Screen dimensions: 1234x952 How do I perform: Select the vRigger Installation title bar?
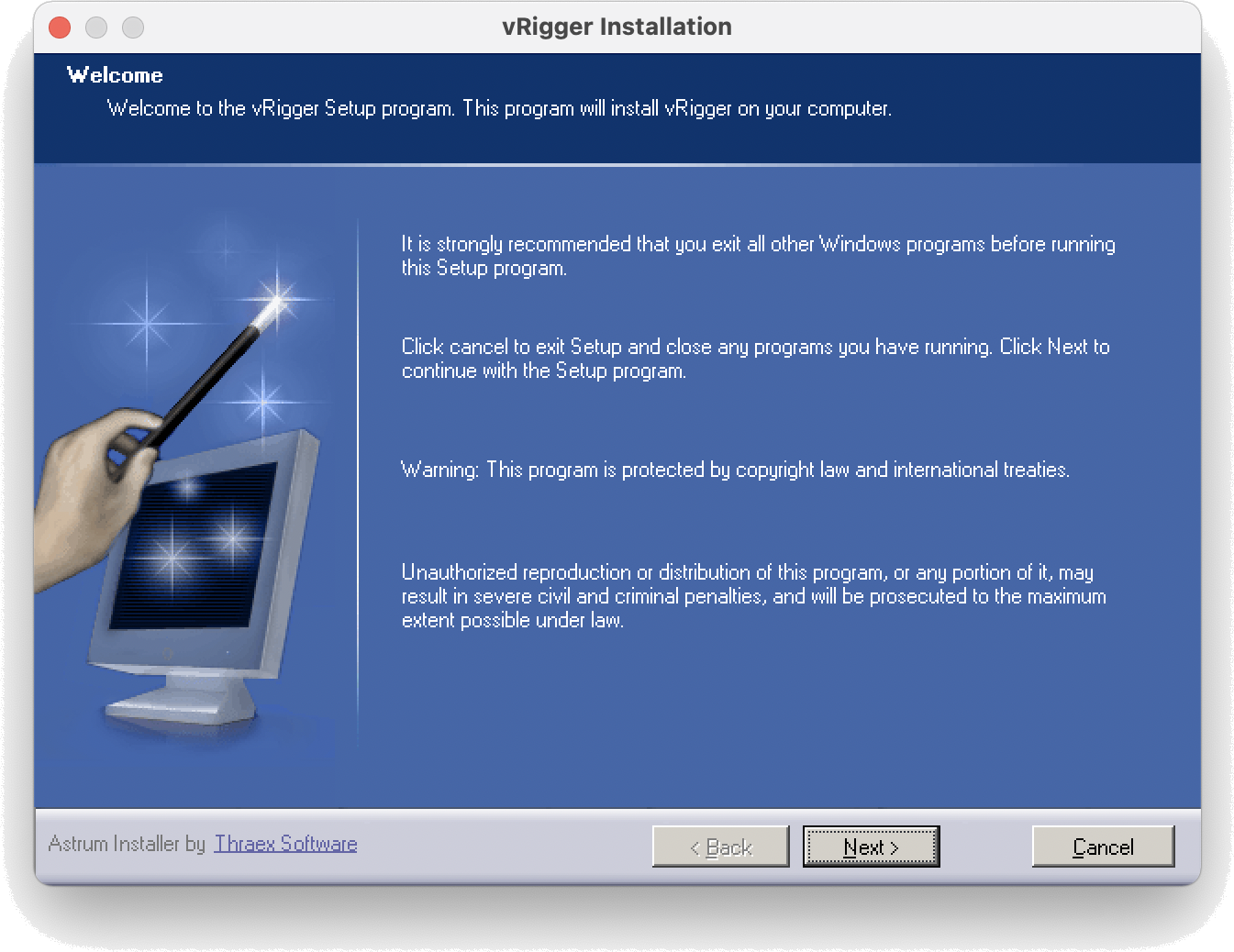(x=617, y=27)
